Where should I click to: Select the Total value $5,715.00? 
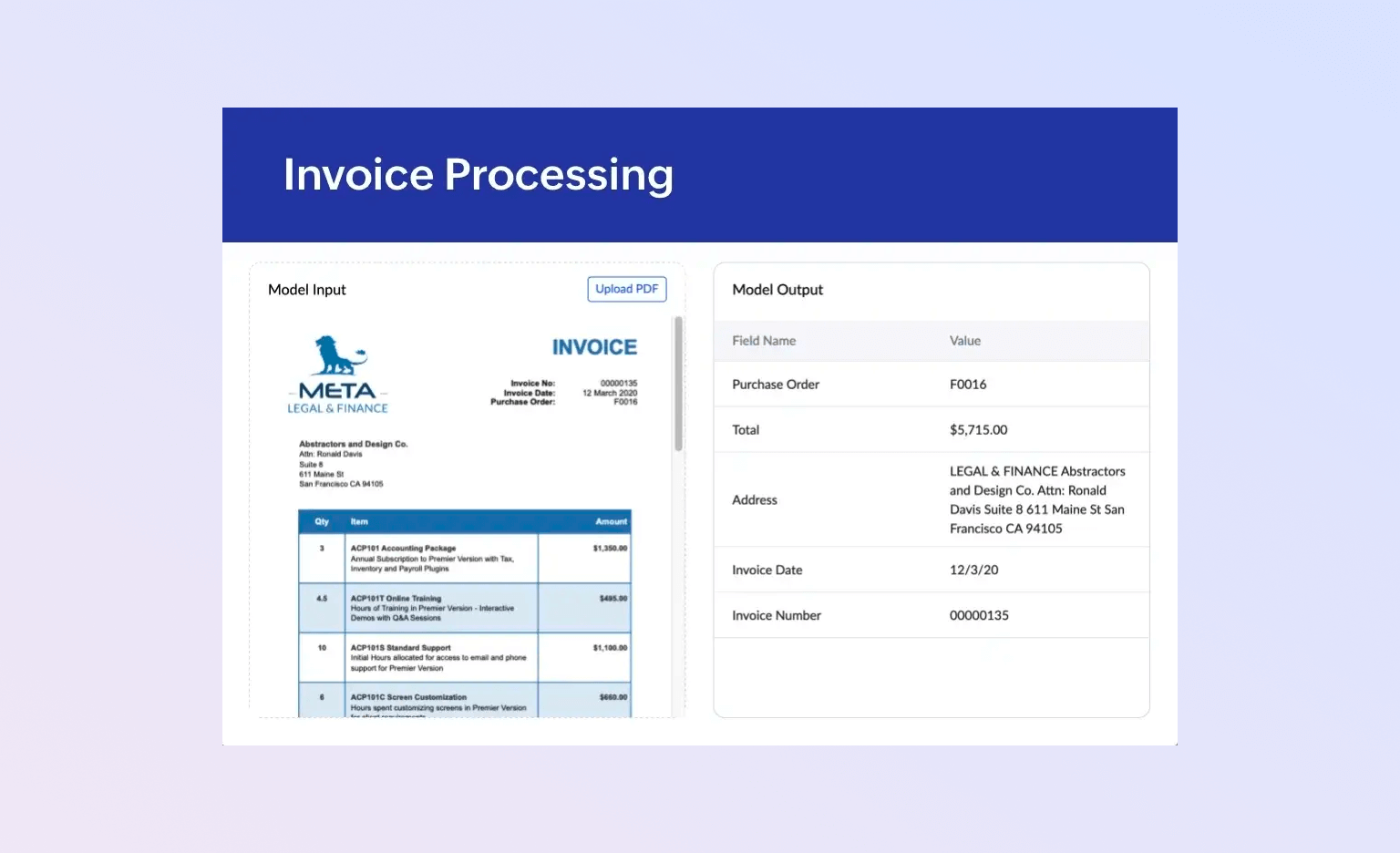pos(978,430)
